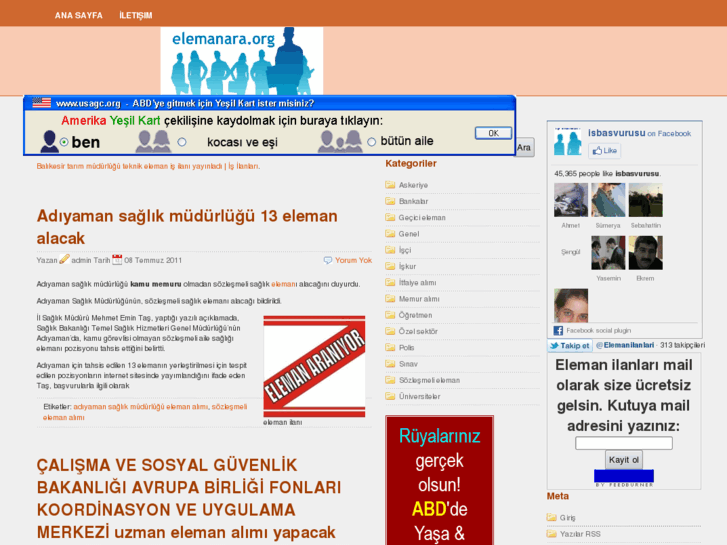This screenshot has height=545, width=727.
Task: Click the İşkur folder icon
Action: coord(390,266)
